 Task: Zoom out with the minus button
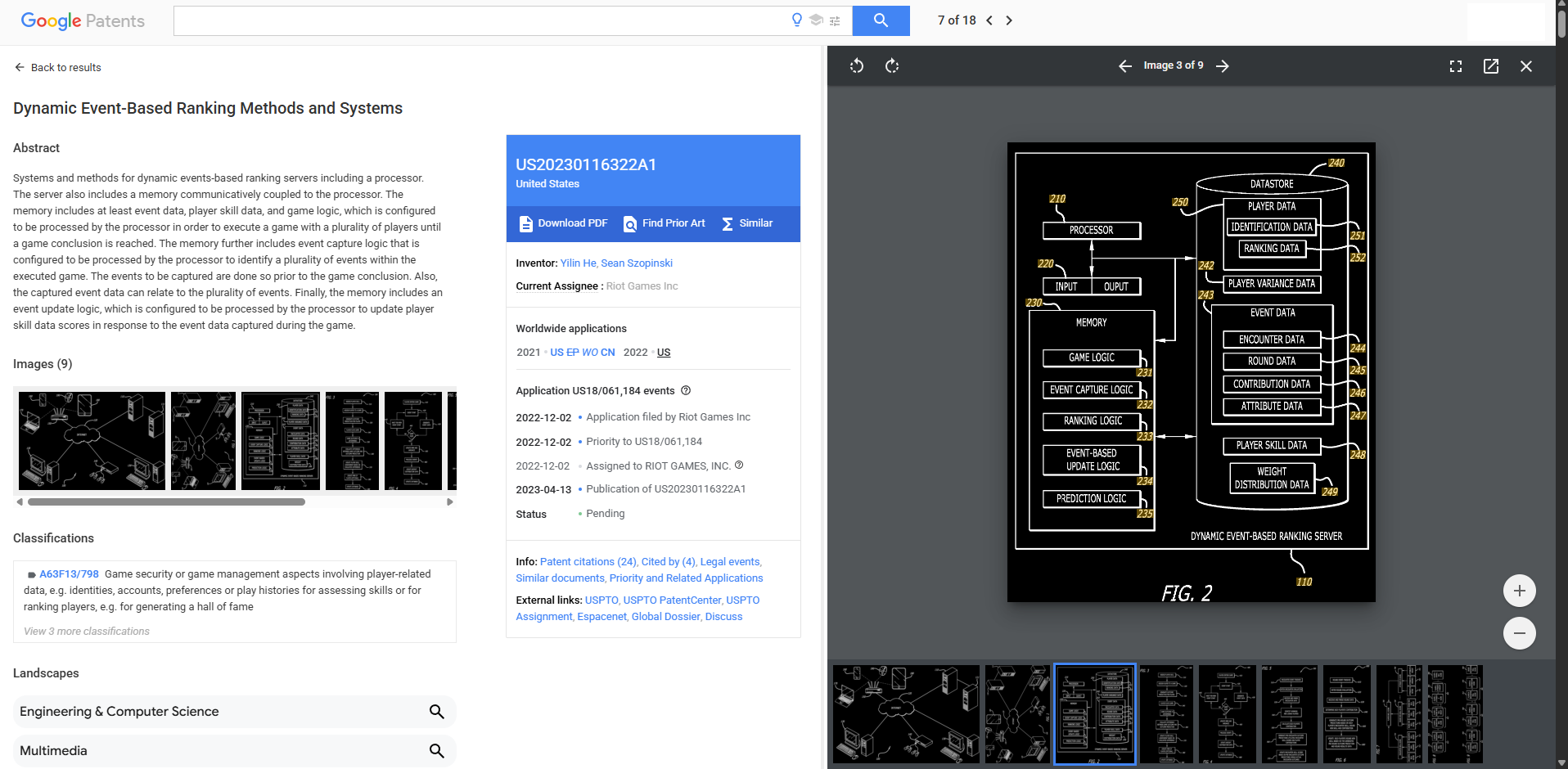(1520, 633)
